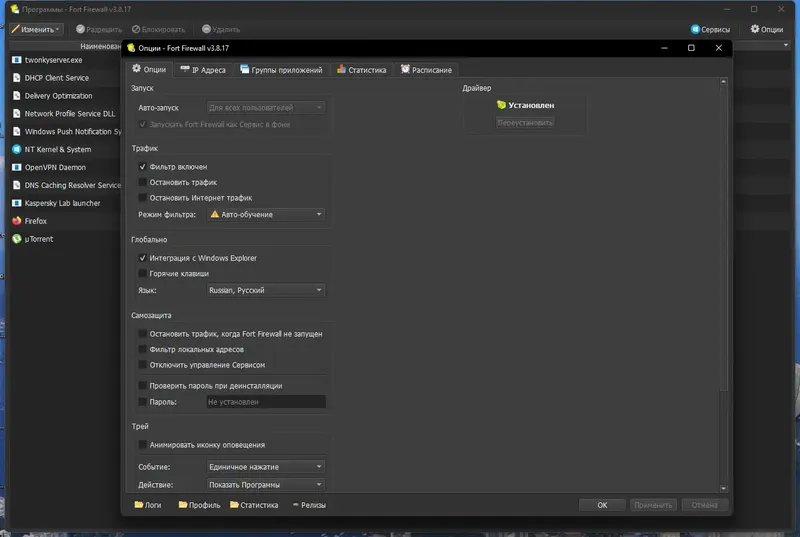The image size is (800, 537).
Task: Click the µTorrent icon in programs list
Action: pyautogui.click(x=16, y=238)
